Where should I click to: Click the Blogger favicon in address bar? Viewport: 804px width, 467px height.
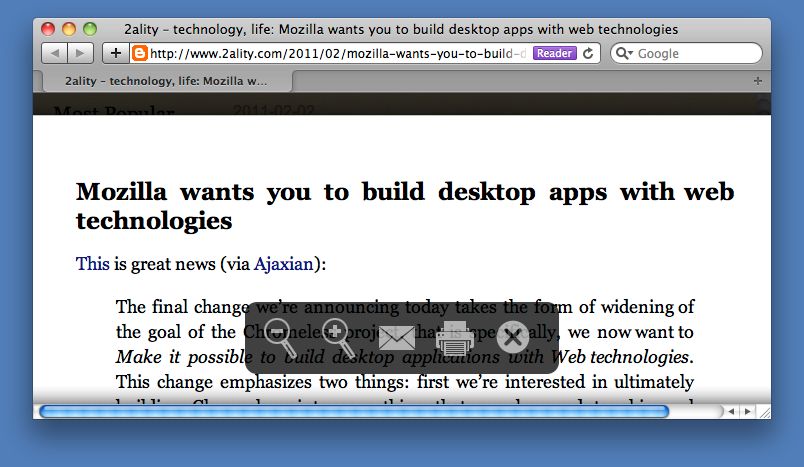tap(139, 53)
